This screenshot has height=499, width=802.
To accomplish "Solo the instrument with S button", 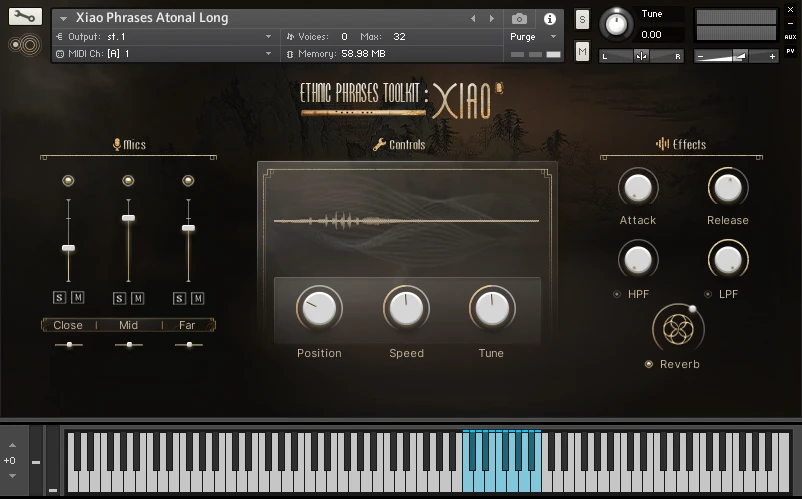I will click(x=582, y=20).
